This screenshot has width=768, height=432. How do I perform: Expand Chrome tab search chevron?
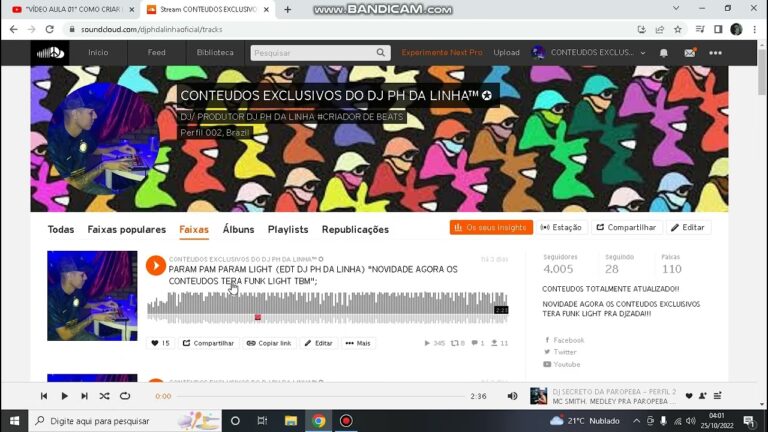(676, 8)
